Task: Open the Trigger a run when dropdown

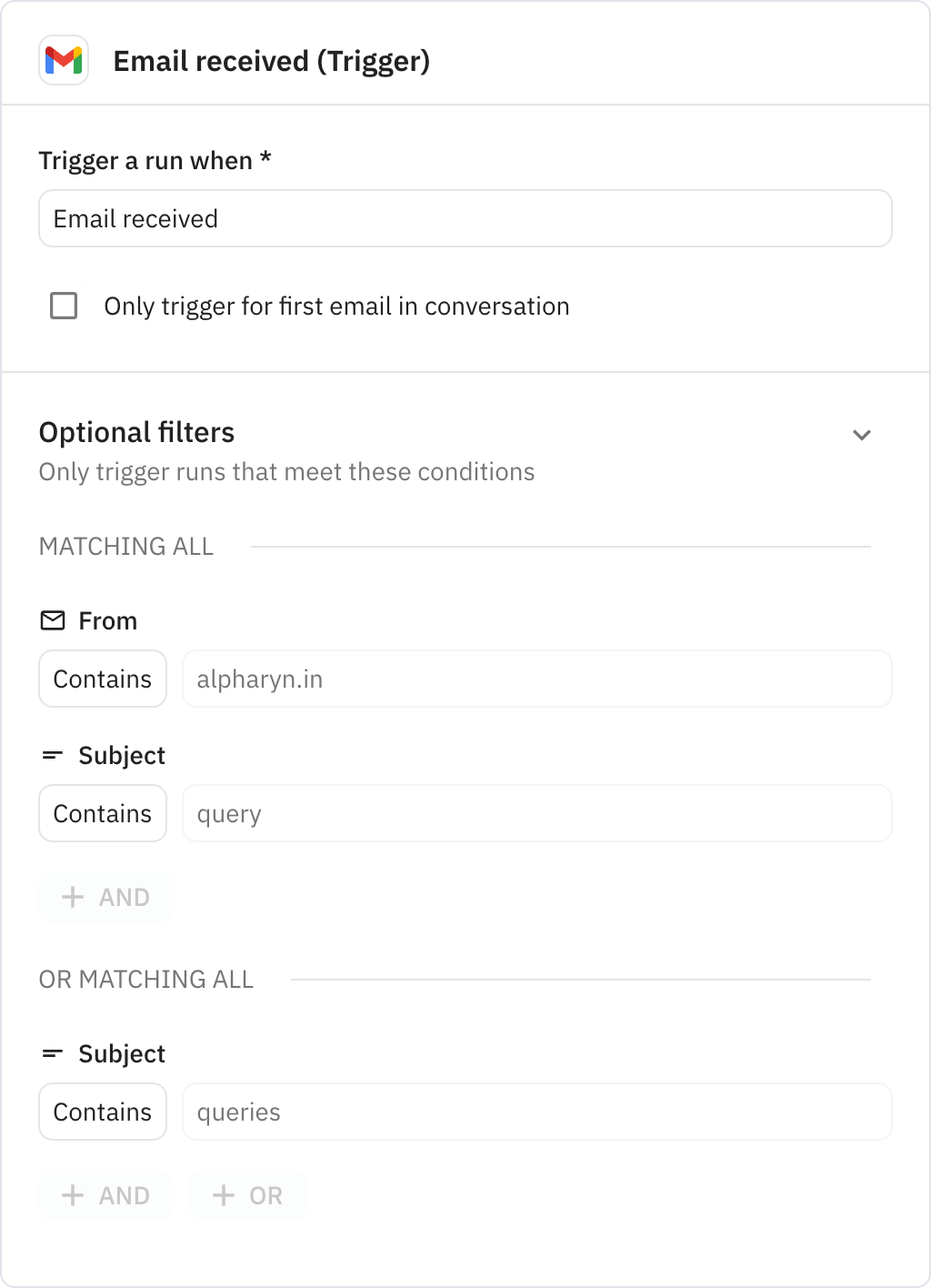Action: (465, 218)
